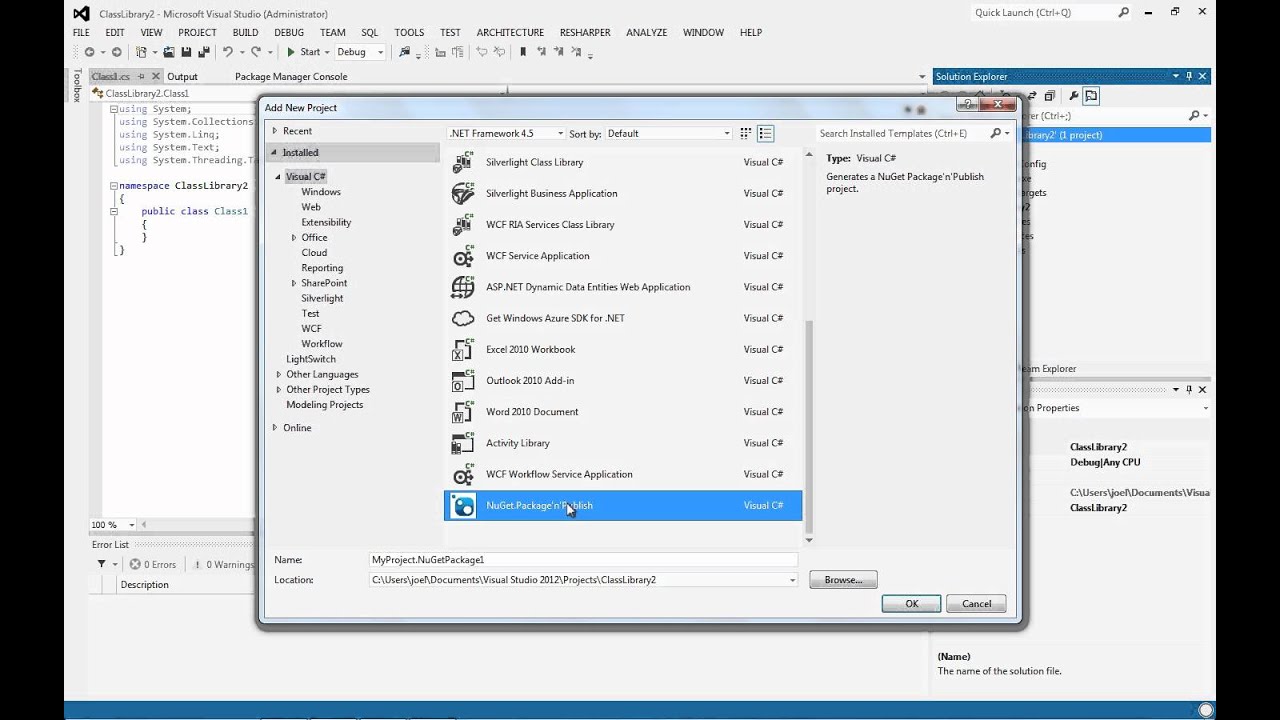Click the Undo toolbar icon
1280x720 pixels.
[x=228, y=52]
